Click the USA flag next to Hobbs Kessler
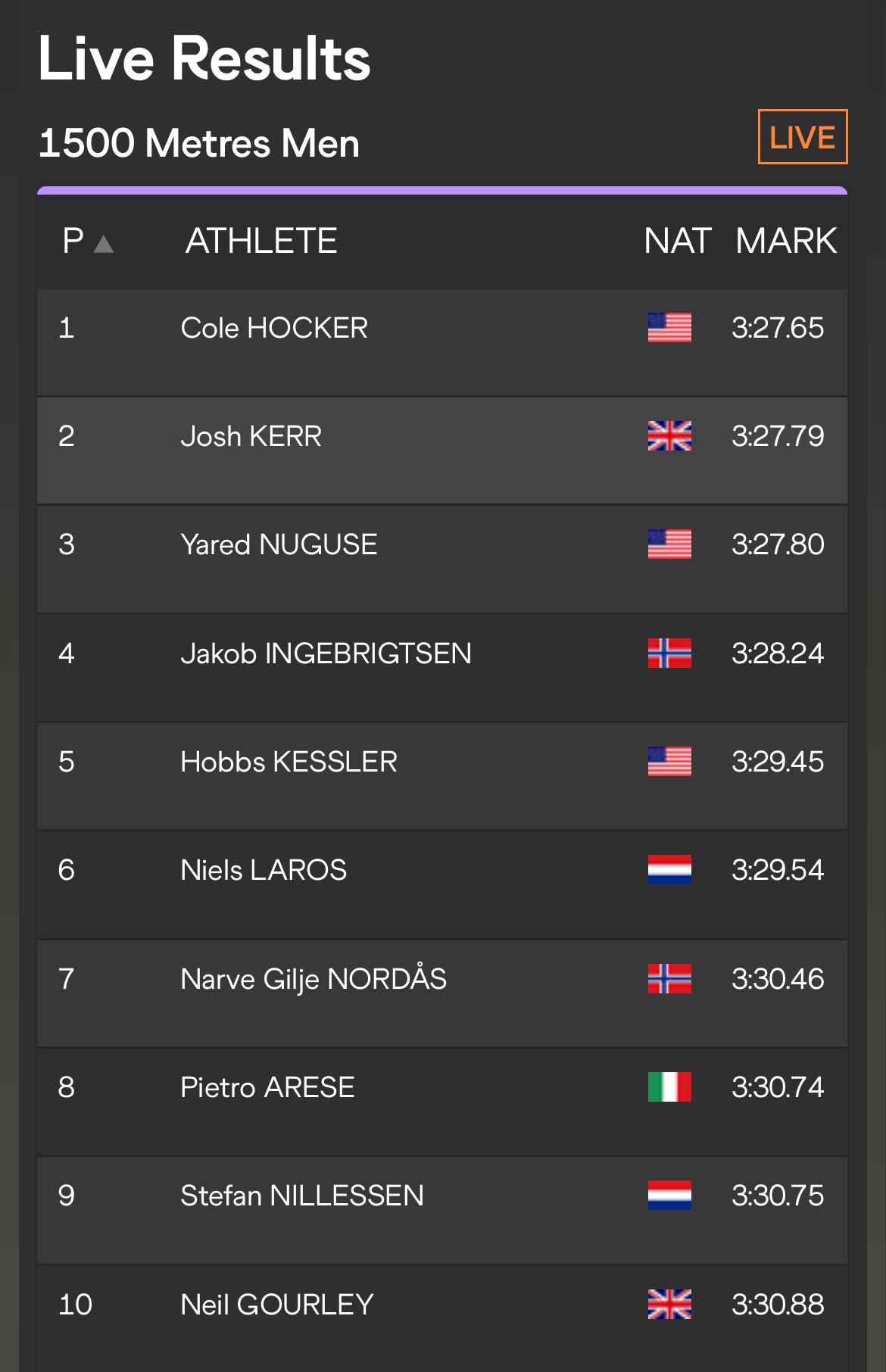Viewport: 886px width, 1372px height. (x=669, y=762)
